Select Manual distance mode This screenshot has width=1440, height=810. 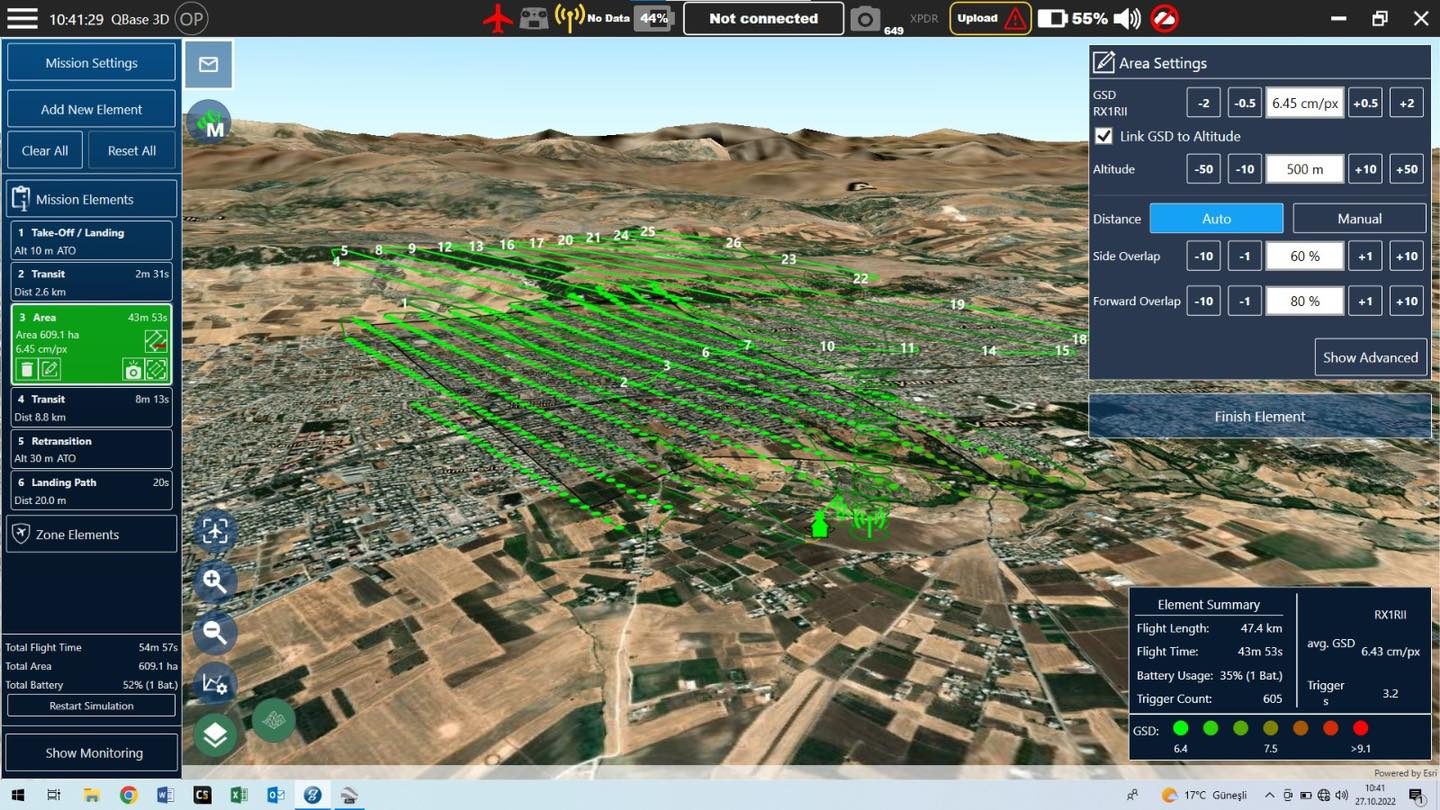(x=1359, y=218)
